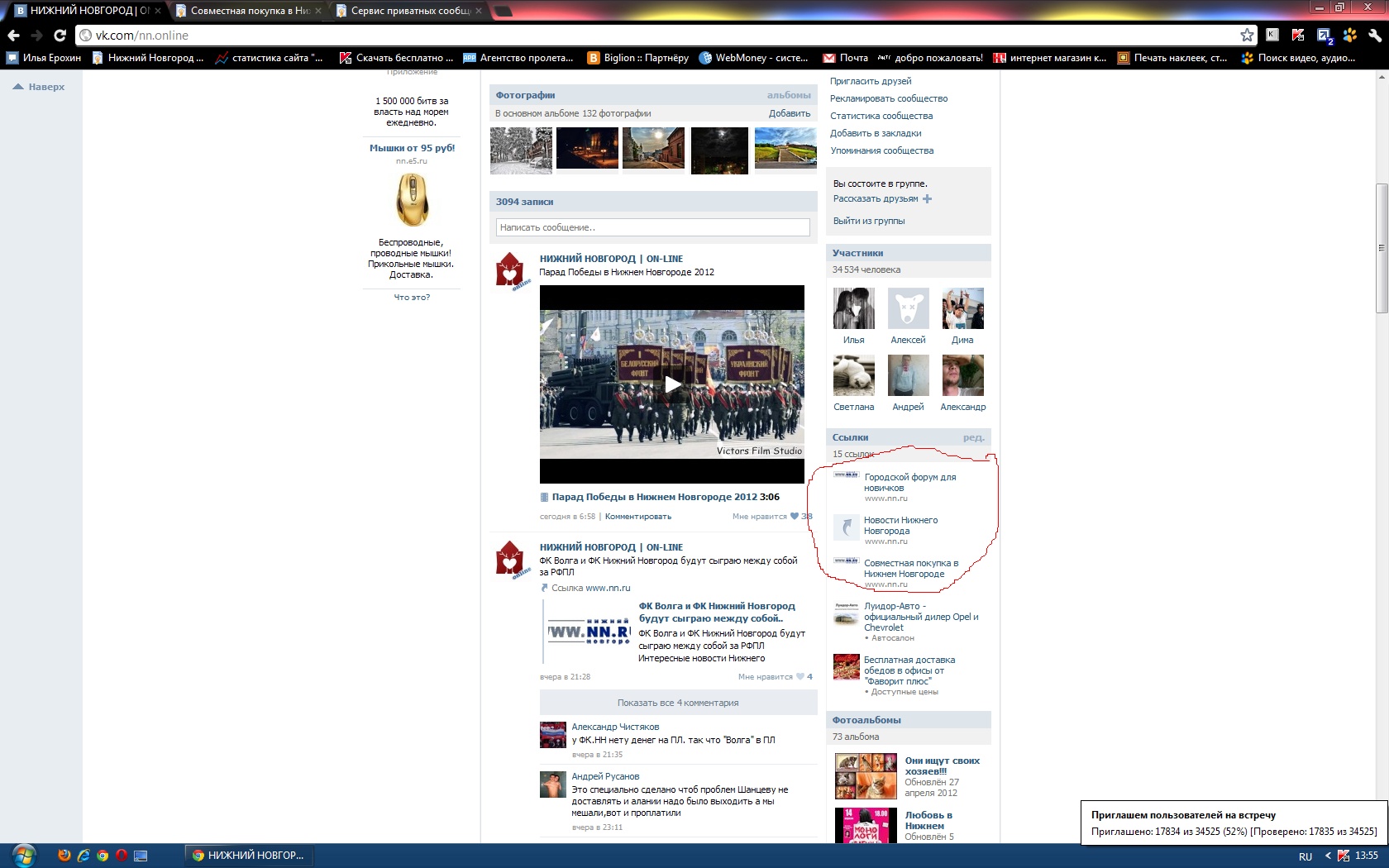
Task: Click Выйти из группы link
Action: tap(869, 221)
